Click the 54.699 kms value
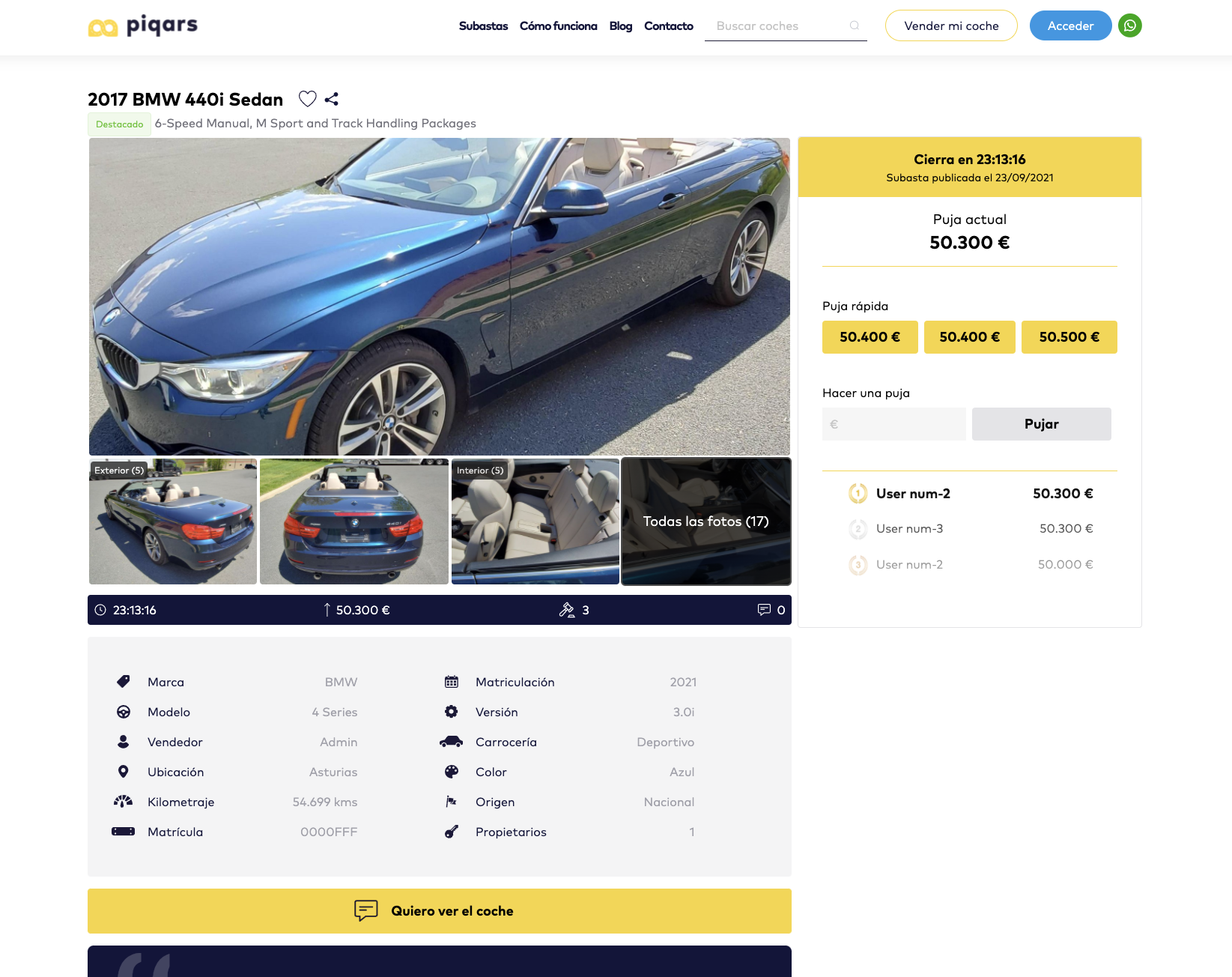This screenshot has height=977, width=1232. 325,802
